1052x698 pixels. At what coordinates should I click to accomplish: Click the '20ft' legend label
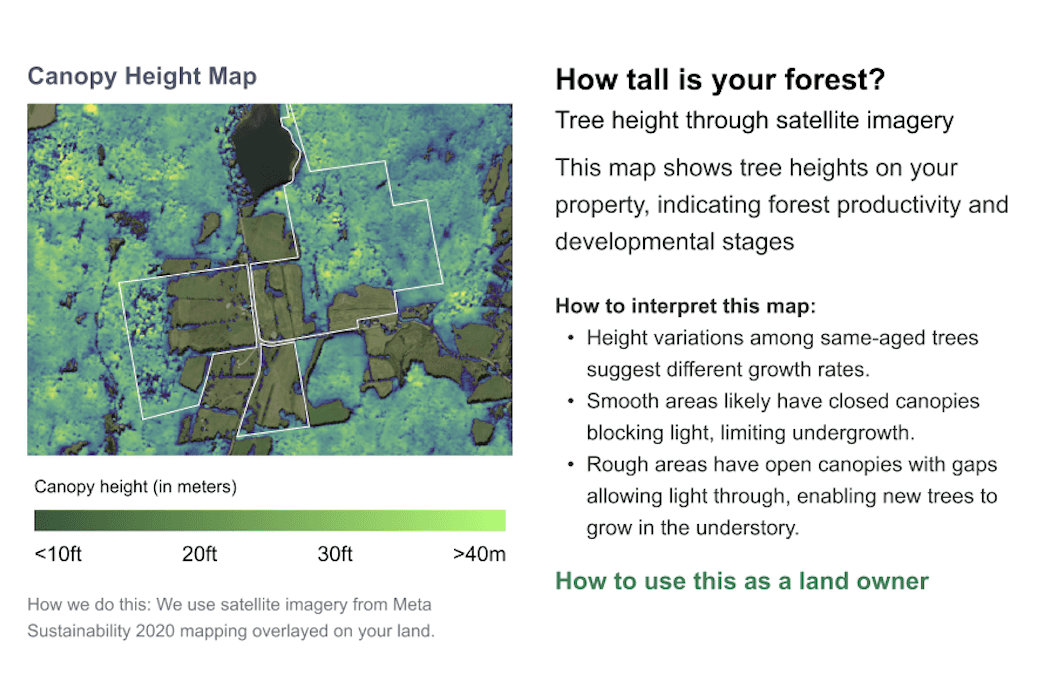click(x=199, y=554)
